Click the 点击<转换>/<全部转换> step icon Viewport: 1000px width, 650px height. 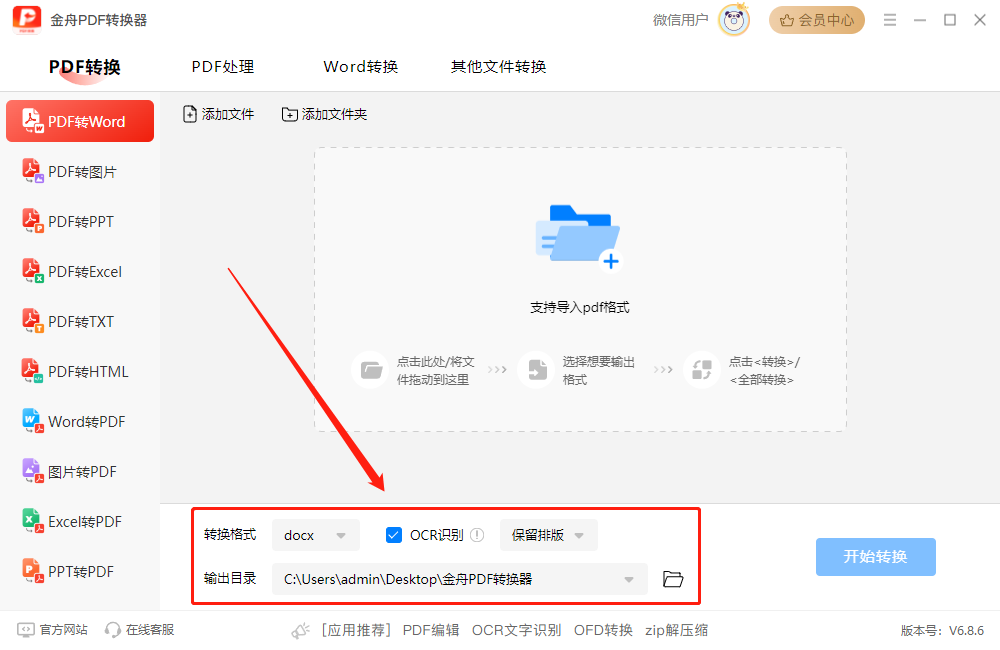[702, 370]
